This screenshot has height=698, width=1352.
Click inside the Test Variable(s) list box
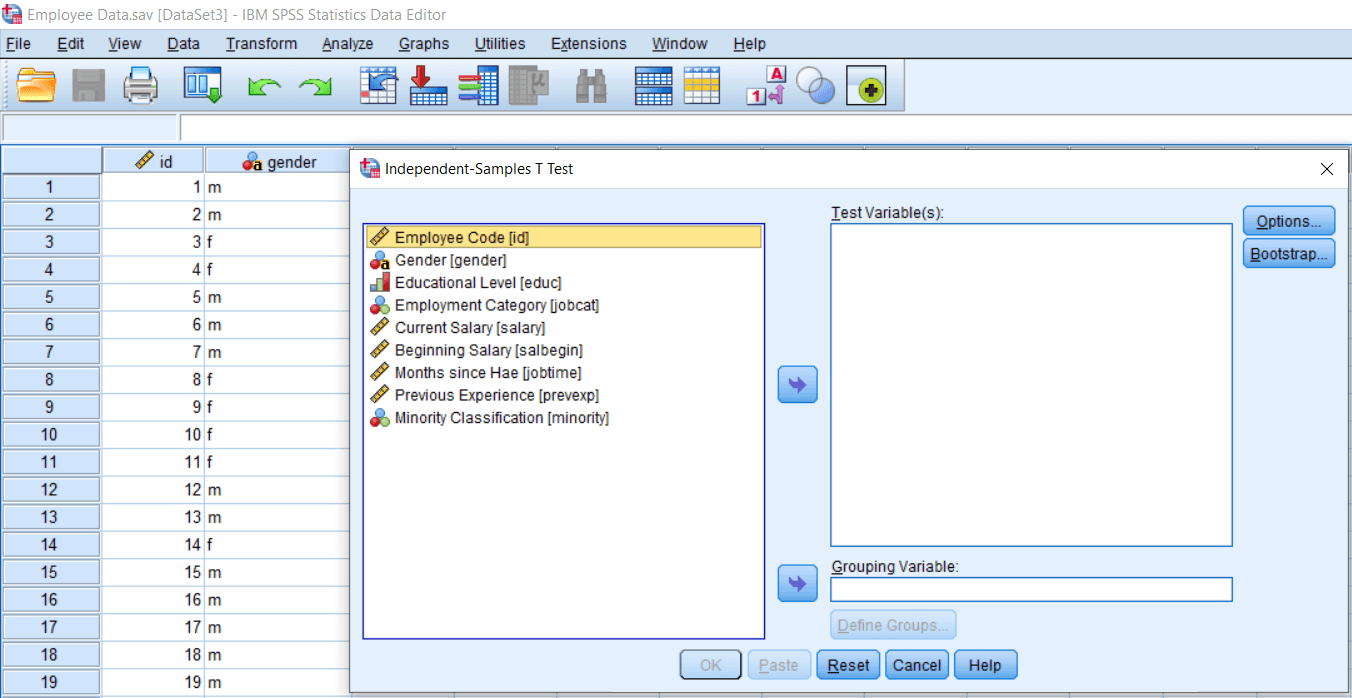click(x=1031, y=385)
